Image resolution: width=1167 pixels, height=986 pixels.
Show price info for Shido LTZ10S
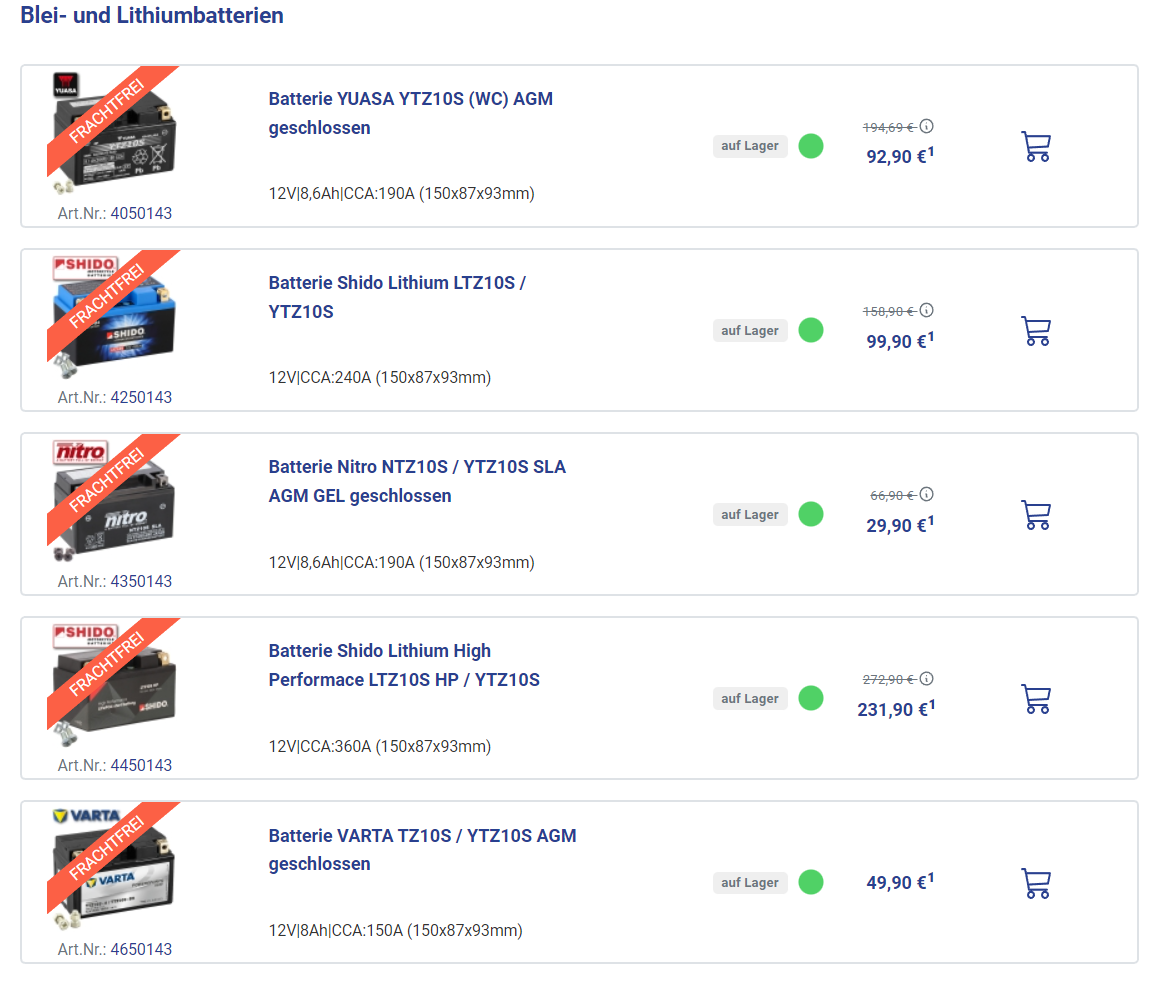click(x=927, y=311)
